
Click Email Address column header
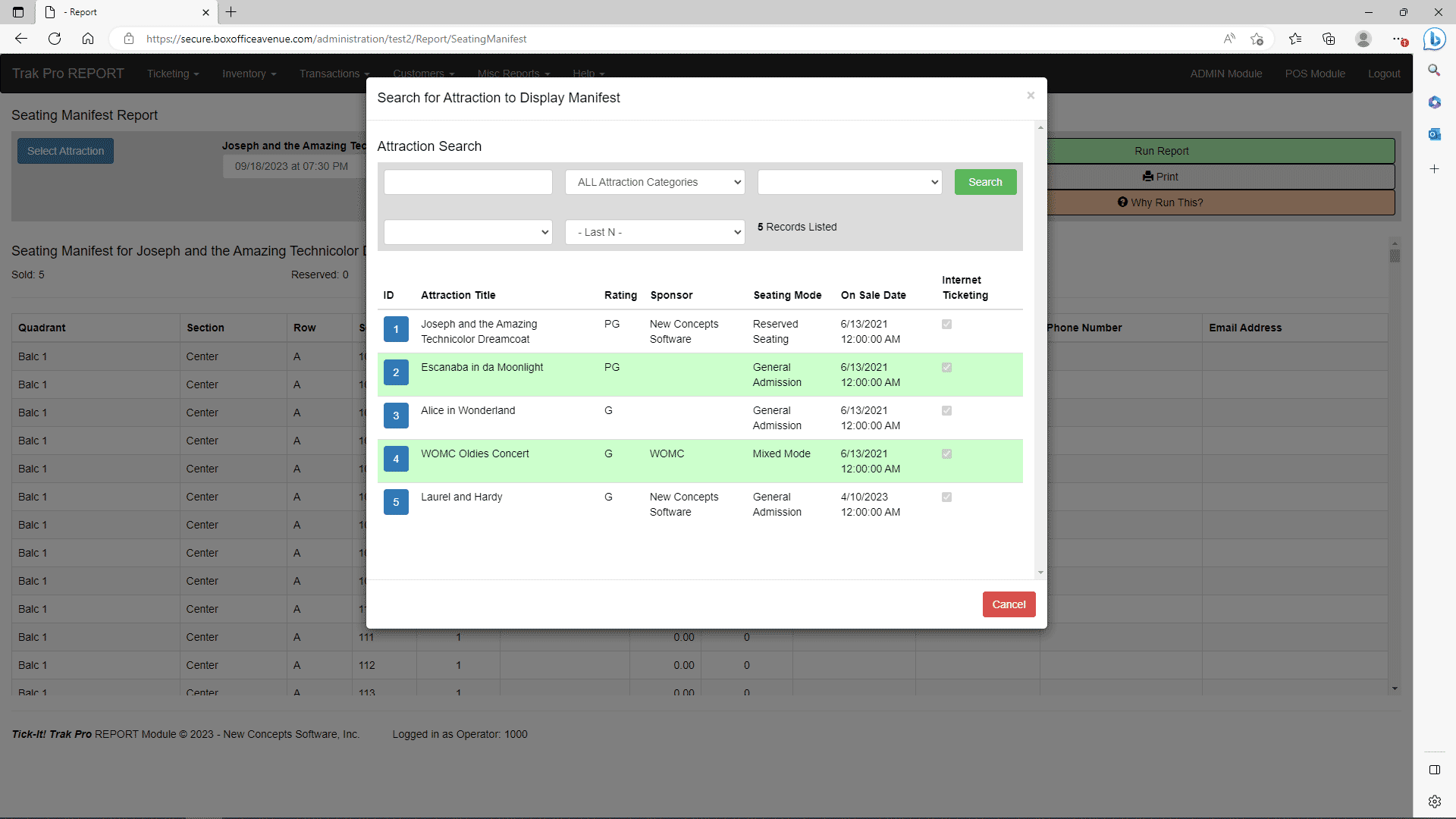(1245, 328)
